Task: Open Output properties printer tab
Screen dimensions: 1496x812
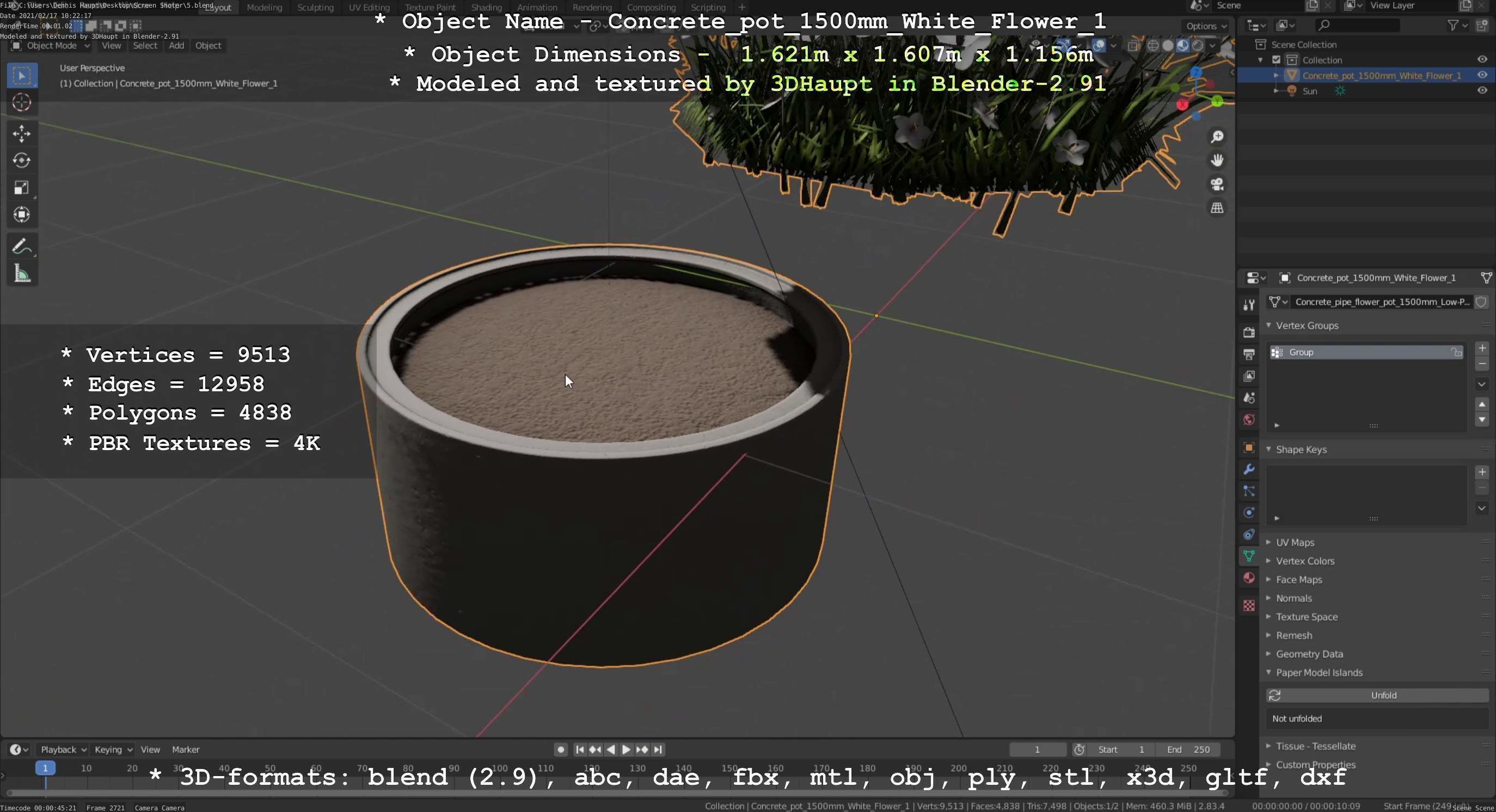Action: [1249, 354]
